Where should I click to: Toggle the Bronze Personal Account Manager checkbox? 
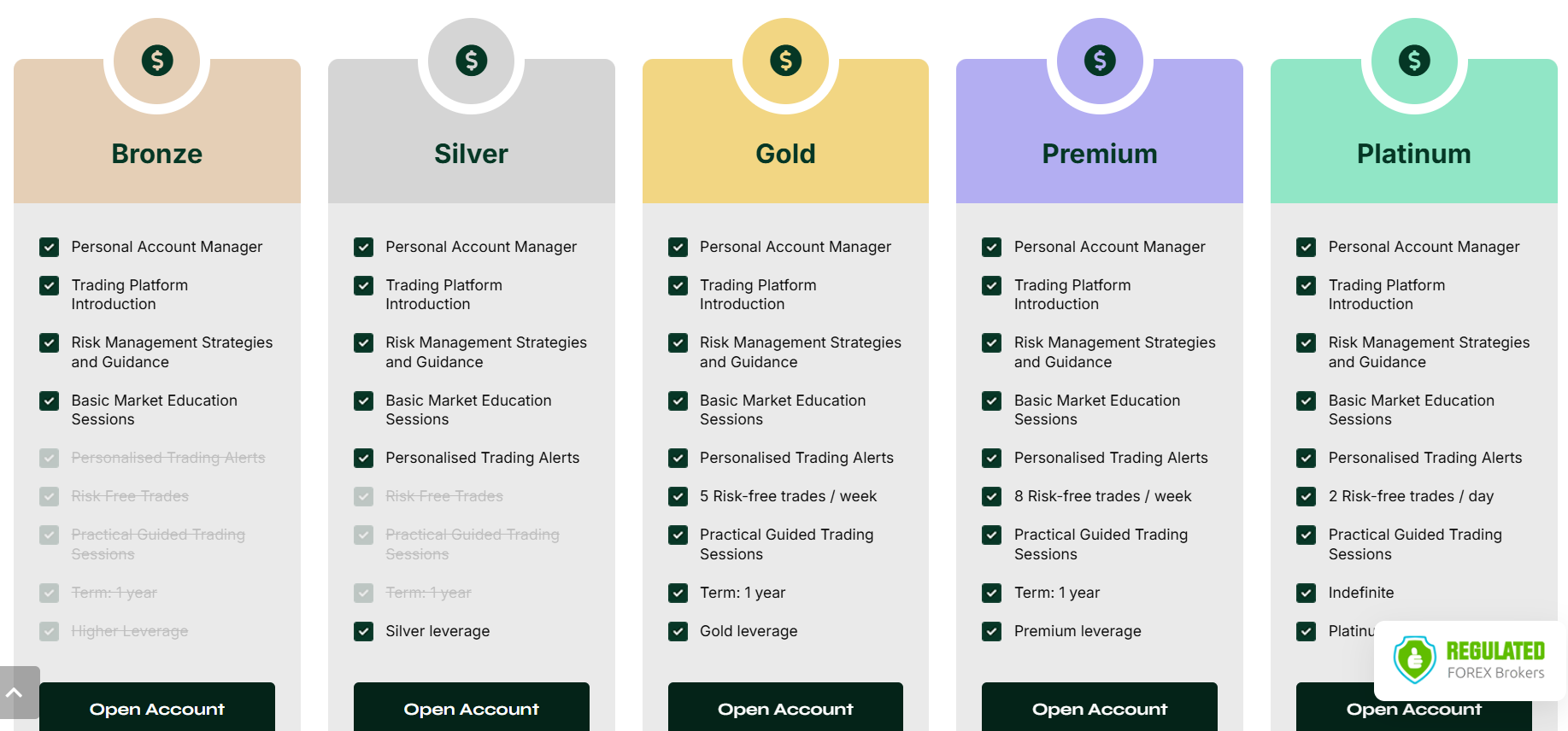click(50, 247)
